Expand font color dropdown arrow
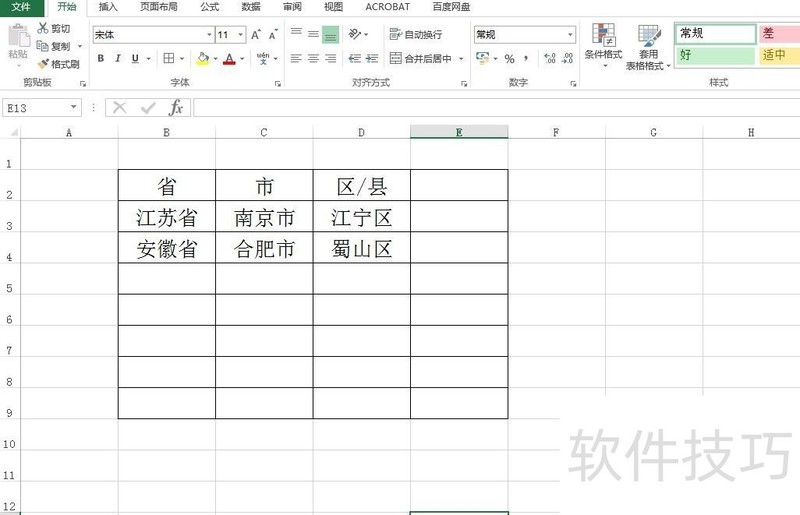Image resolution: width=800 pixels, height=515 pixels. pos(242,59)
